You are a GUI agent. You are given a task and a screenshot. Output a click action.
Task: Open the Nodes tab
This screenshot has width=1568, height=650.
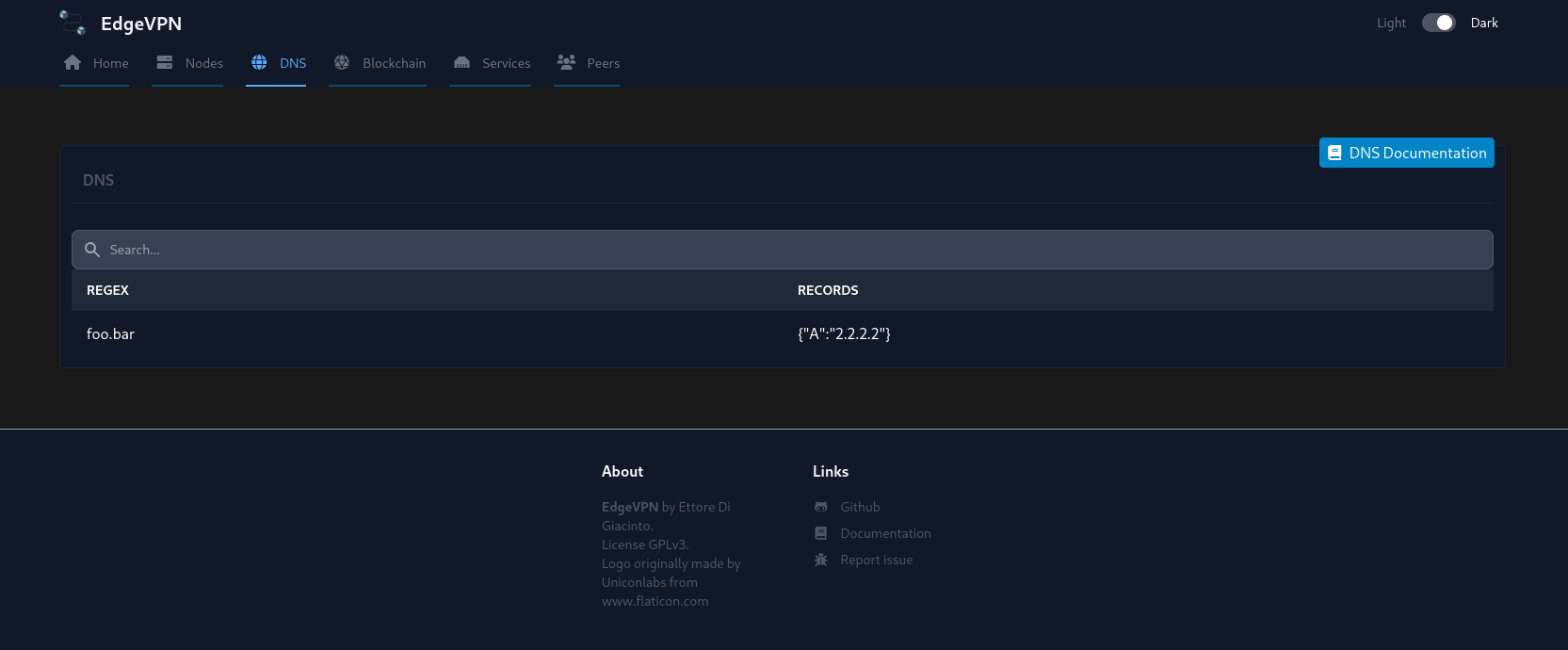click(188, 63)
